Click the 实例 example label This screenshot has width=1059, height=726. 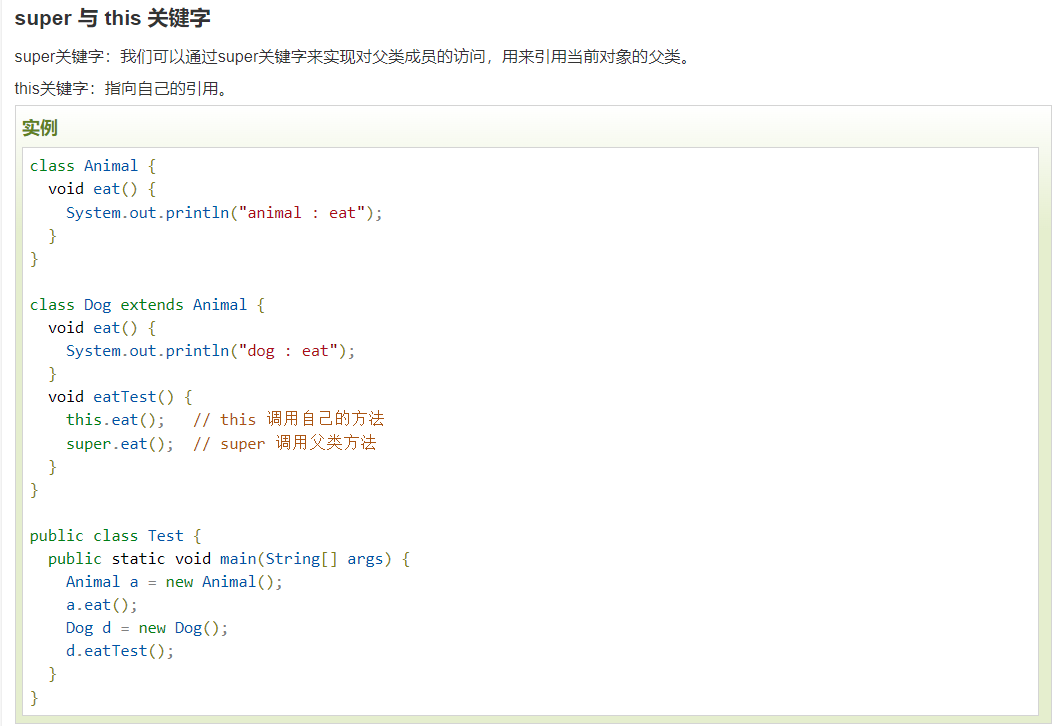(40, 128)
